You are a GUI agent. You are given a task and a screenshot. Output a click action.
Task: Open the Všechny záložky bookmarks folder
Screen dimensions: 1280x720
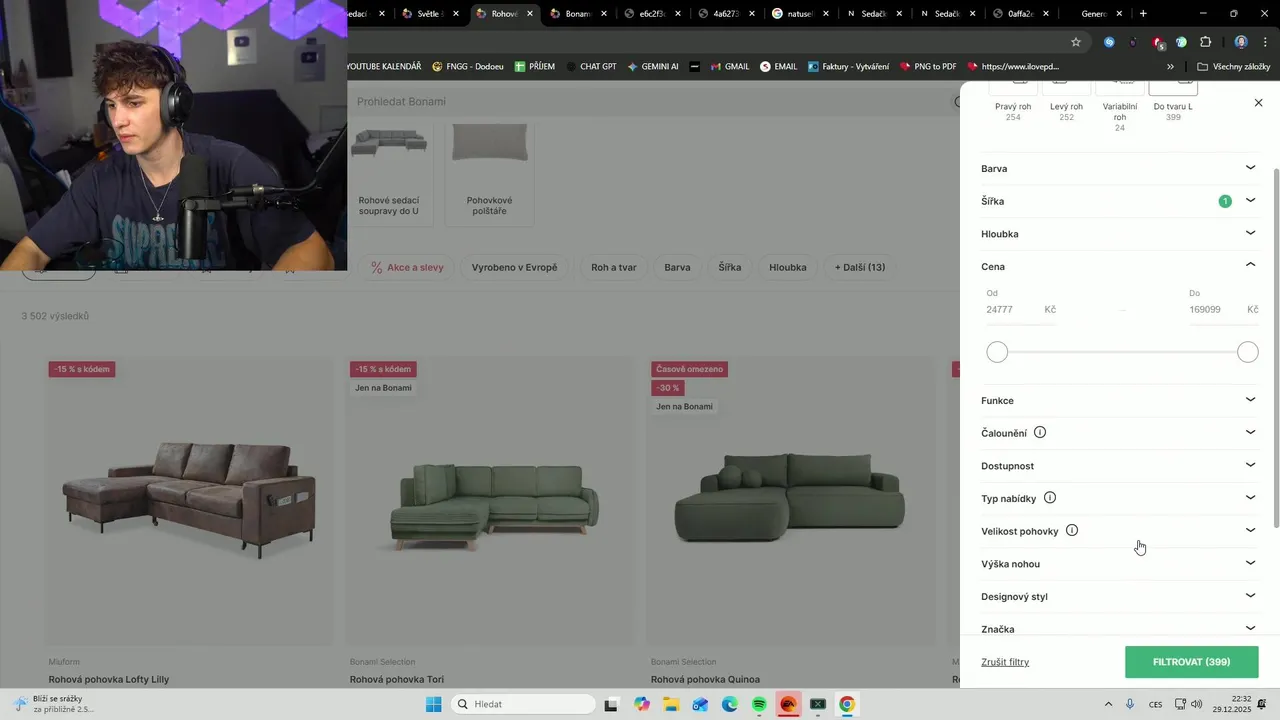(1233, 67)
